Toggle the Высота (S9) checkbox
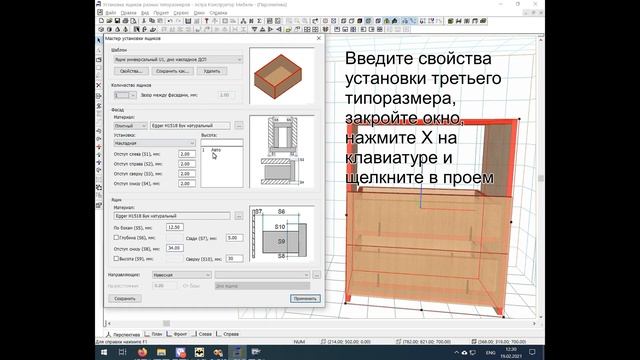This screenshot has width=640, height=360. pos(116,258)
